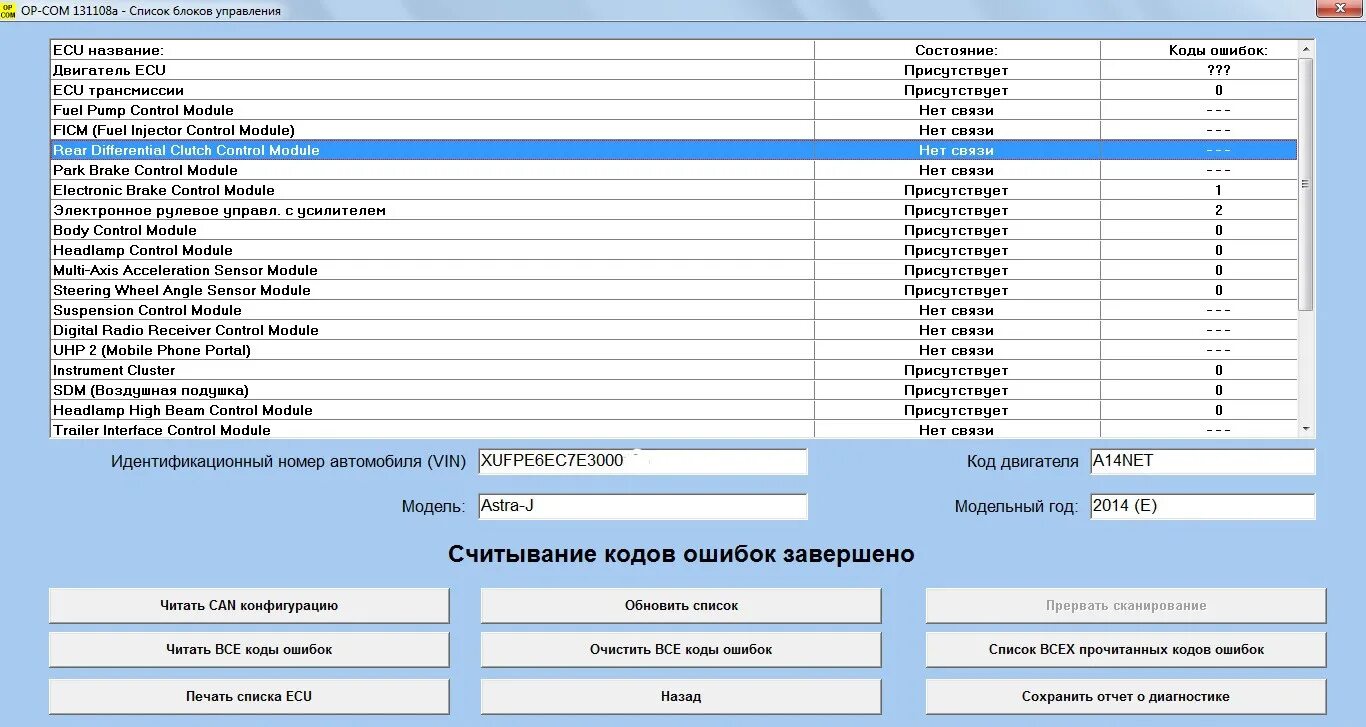Select the 'SDM (Воздушная подушка)' row
Image resolution: width=1366 pixels, height=727 pixels.
(674, 390)
